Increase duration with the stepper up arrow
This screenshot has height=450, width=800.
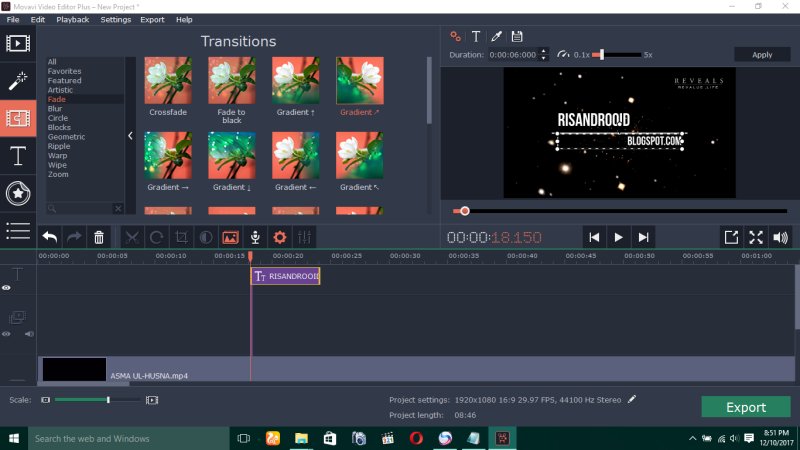pyautogui.click(x=543, y=51)
